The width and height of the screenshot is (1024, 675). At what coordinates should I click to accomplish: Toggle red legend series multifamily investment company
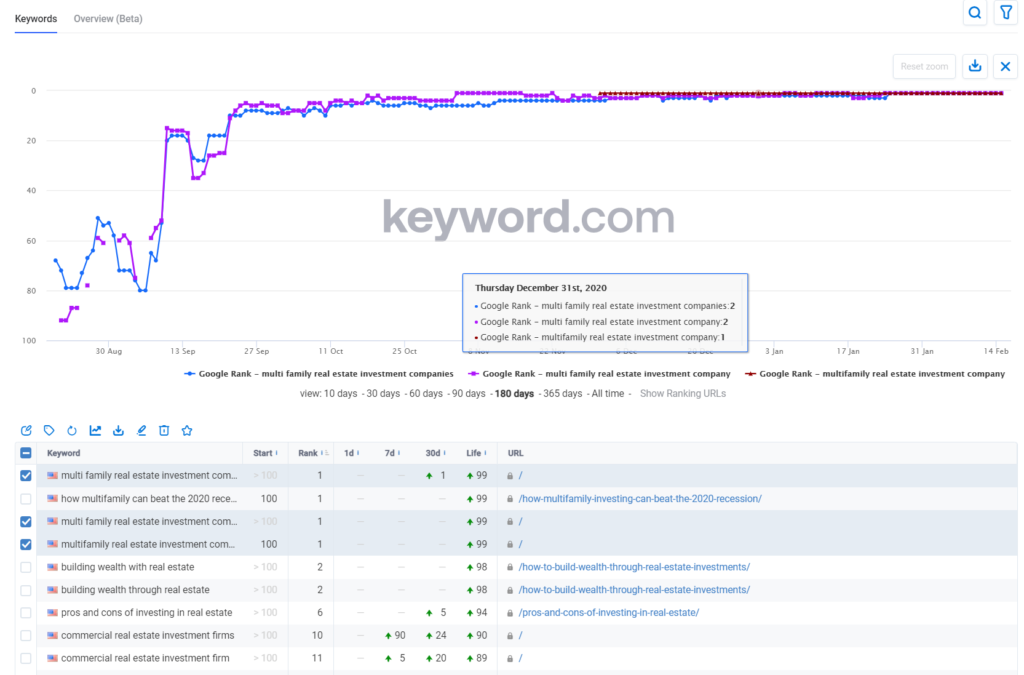pyautogui.click(x=875, y=374)
